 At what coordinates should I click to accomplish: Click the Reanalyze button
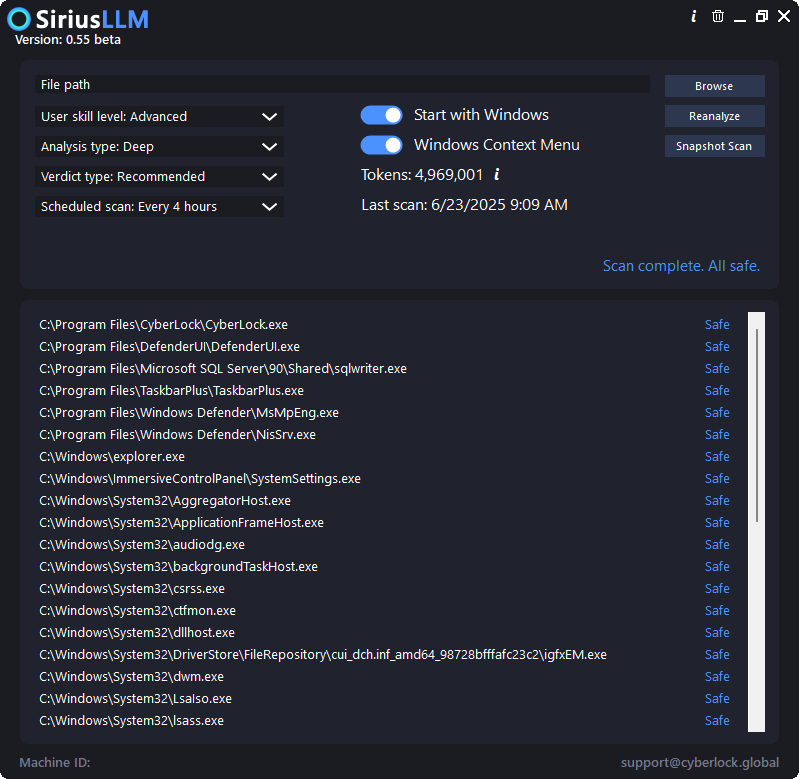[714, 116]
